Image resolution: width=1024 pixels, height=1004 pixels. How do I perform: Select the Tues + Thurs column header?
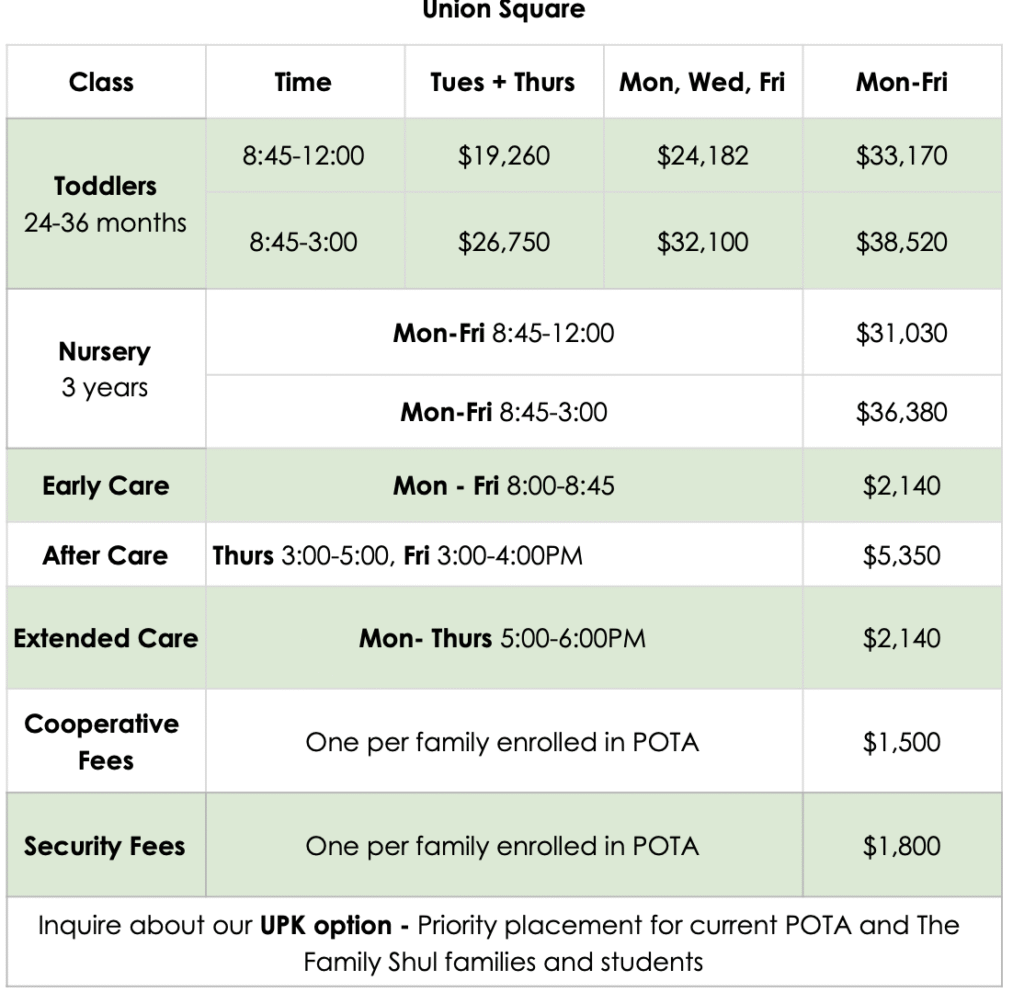[503, 82]
